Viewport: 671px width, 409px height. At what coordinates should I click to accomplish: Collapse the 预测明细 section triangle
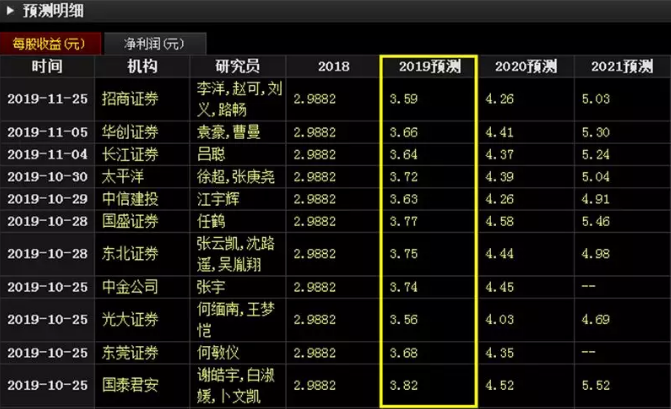[10, 10]
